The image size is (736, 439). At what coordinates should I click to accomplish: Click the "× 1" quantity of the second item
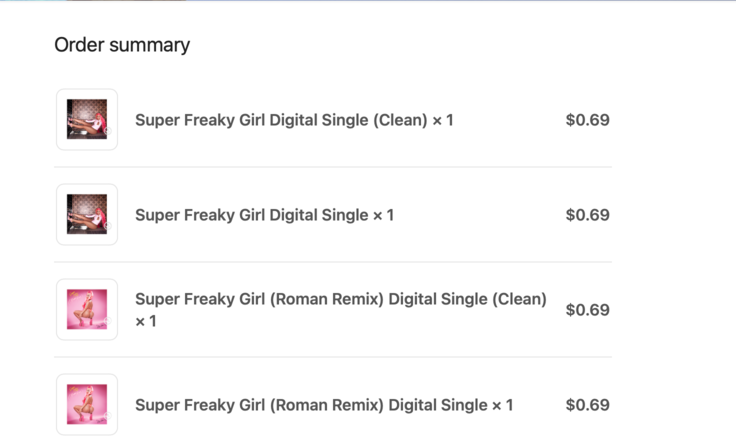point(383,215)
